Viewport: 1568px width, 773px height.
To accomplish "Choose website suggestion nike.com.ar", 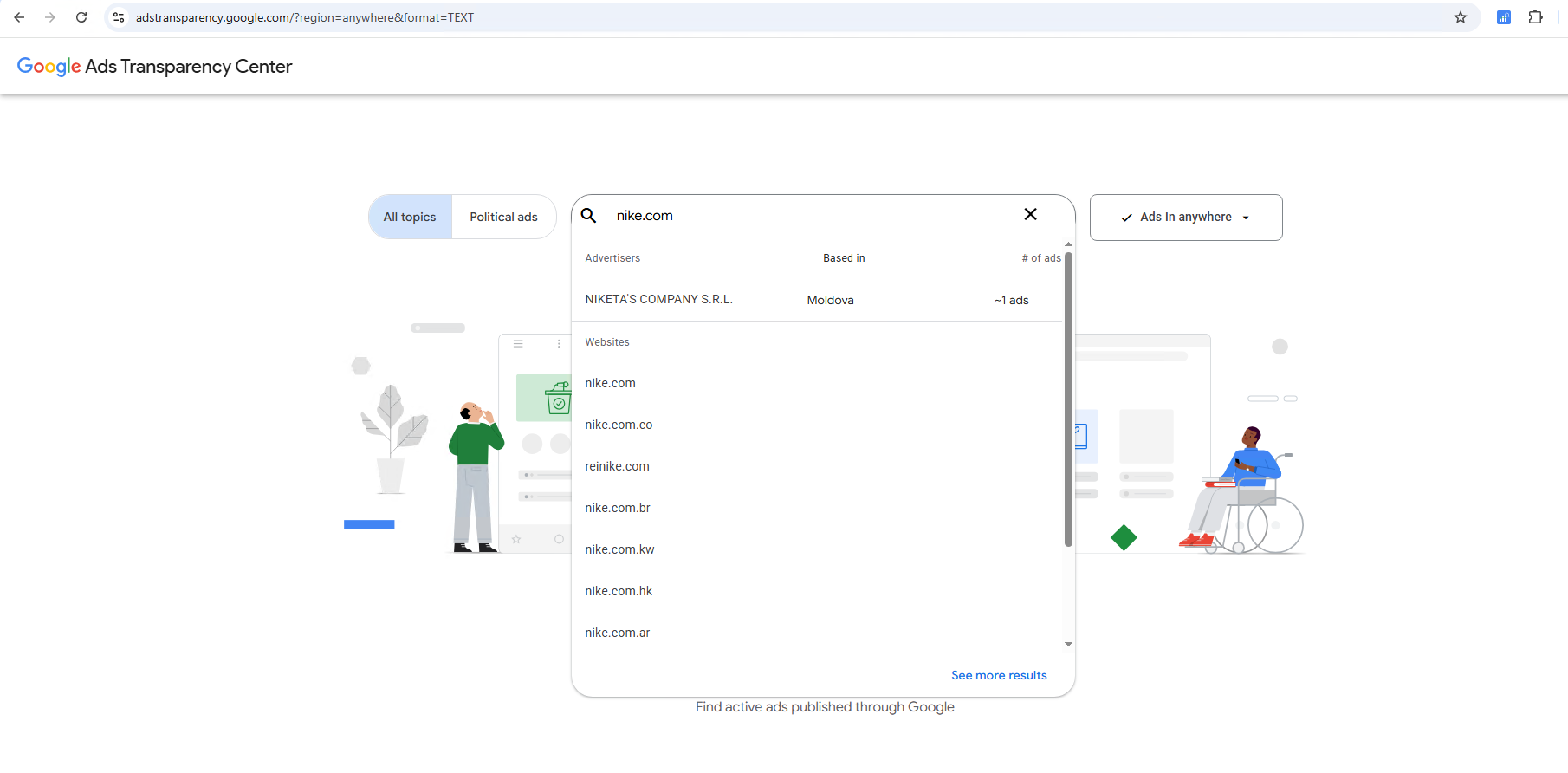I will tap(817, 633).
